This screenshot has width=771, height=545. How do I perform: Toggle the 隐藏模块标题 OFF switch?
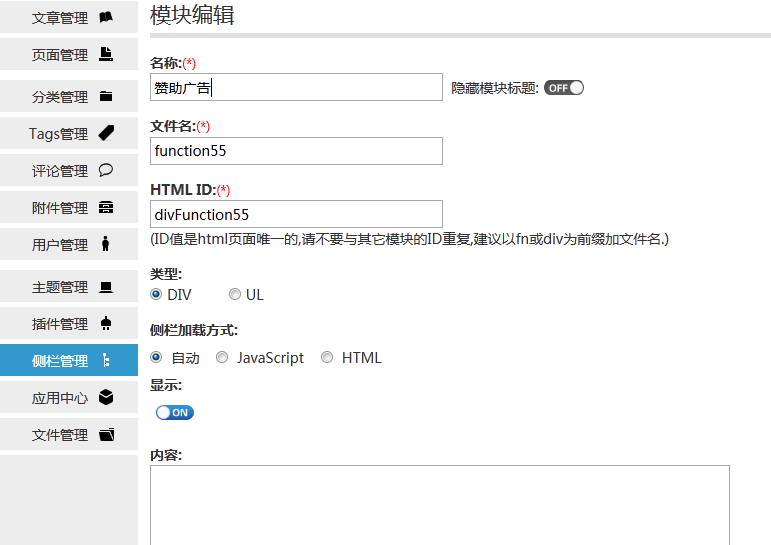(563, 88)
